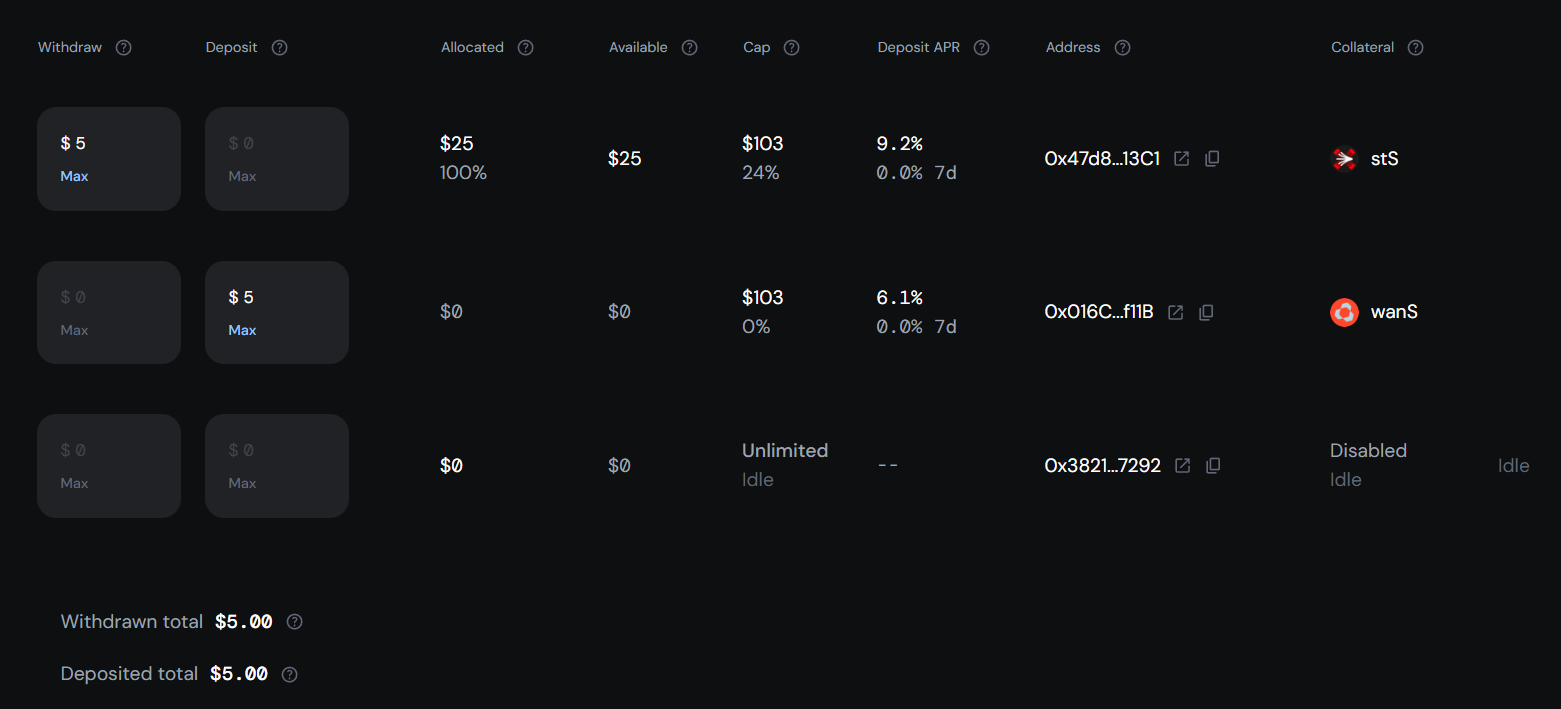Open the Deposit APR help tooltip
Viewport: 1561px width, 709px height.
(980, 47)
